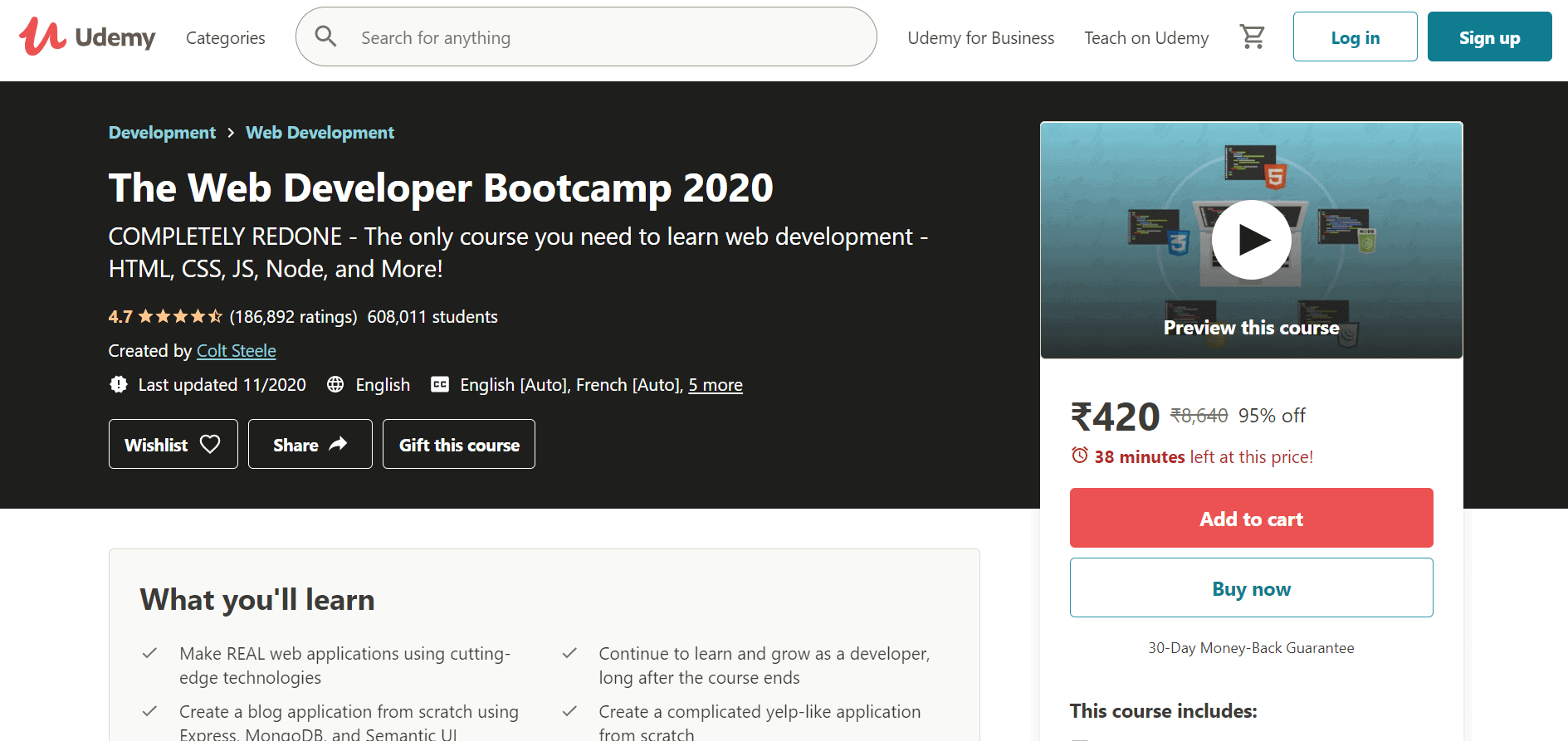This screenshot has width=1568, height=741.
Task: Click the breadcrumb chevron separator
Action: pyautogui.click(x=231, y=133)
